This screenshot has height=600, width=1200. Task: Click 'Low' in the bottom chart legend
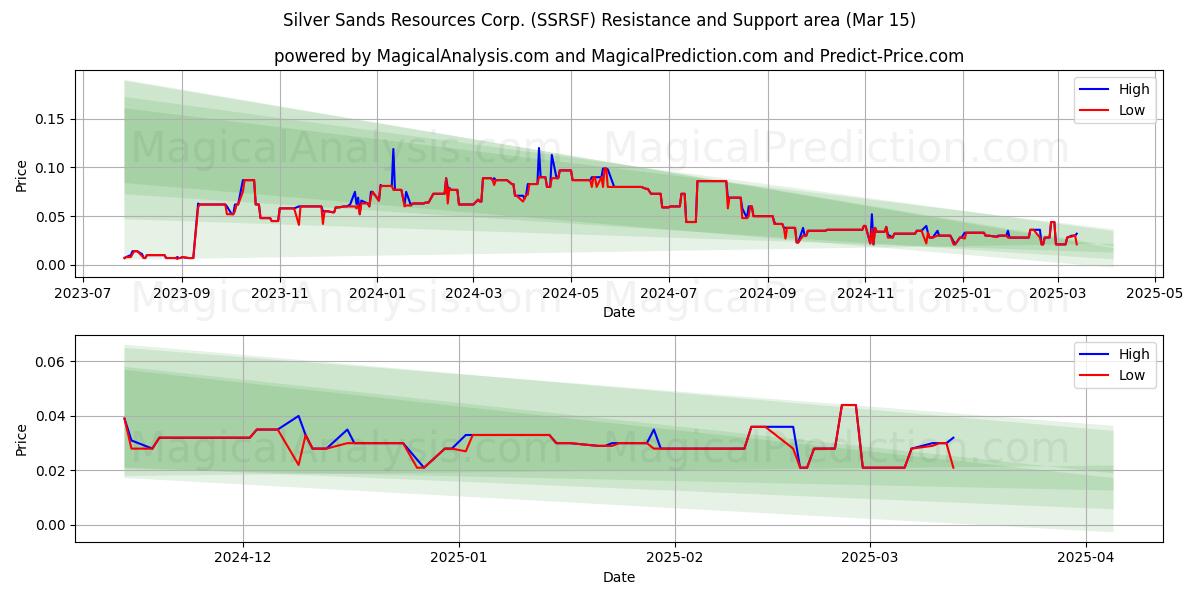click(x=1132, y=375)
